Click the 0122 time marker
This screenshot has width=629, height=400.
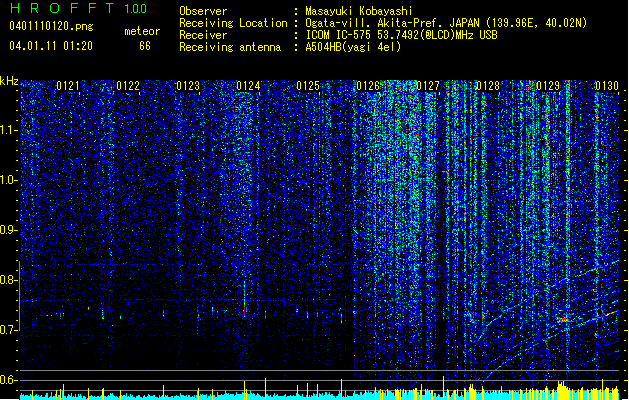pos(128,86)
